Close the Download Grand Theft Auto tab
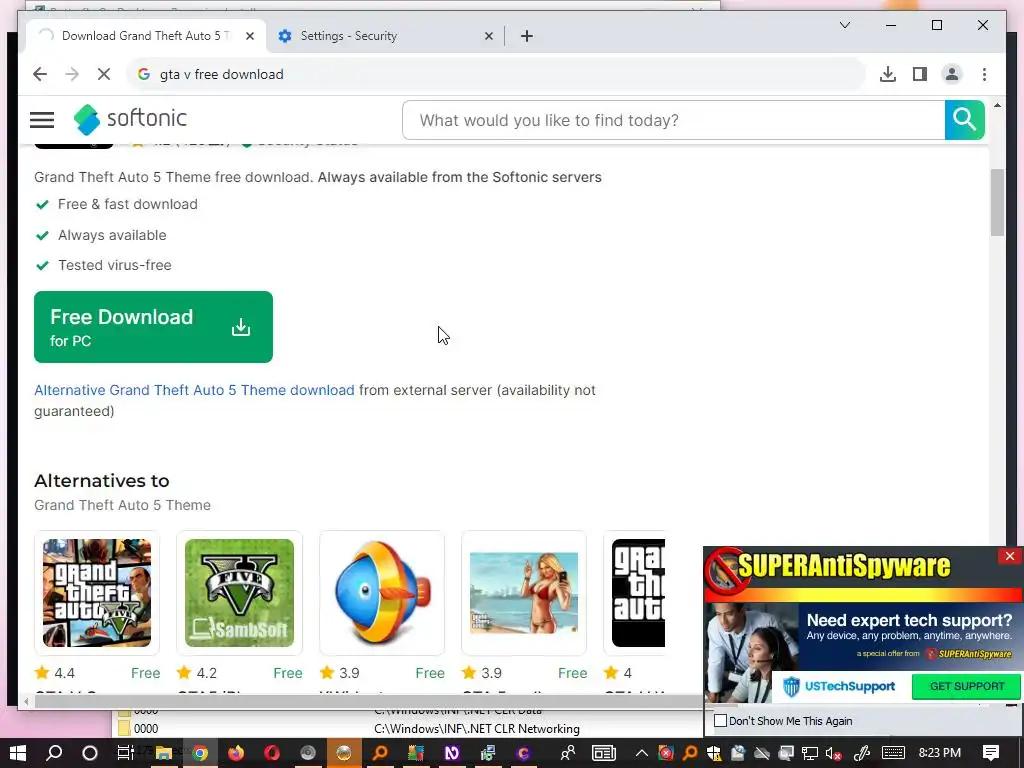 249,36
